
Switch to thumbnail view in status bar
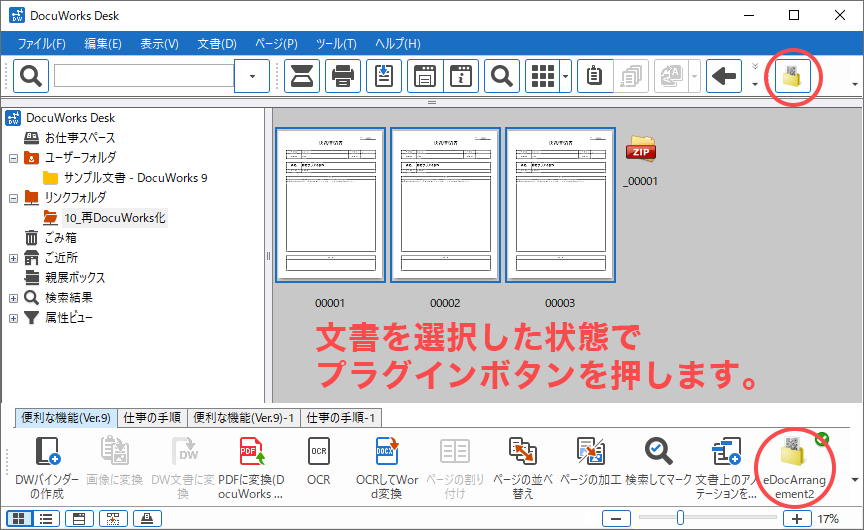click(19, 518)
